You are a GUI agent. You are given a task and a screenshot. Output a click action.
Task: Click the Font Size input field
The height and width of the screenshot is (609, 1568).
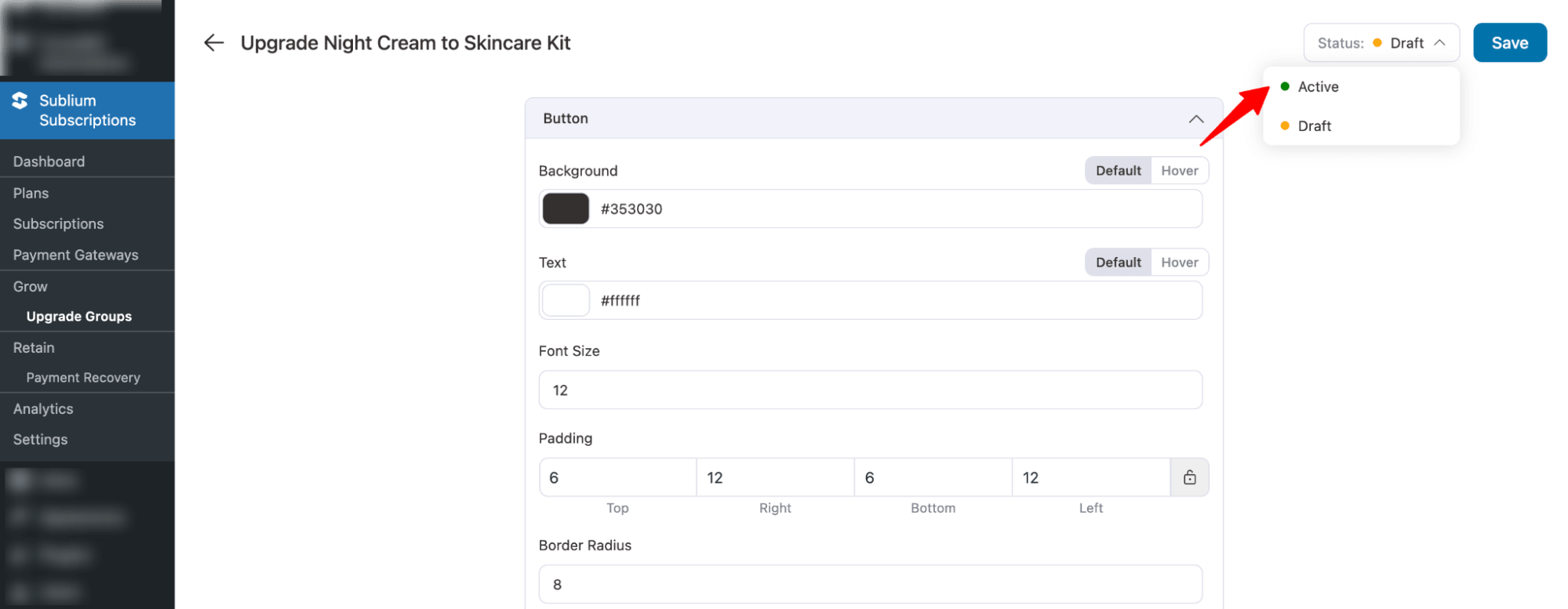[869, 390]
